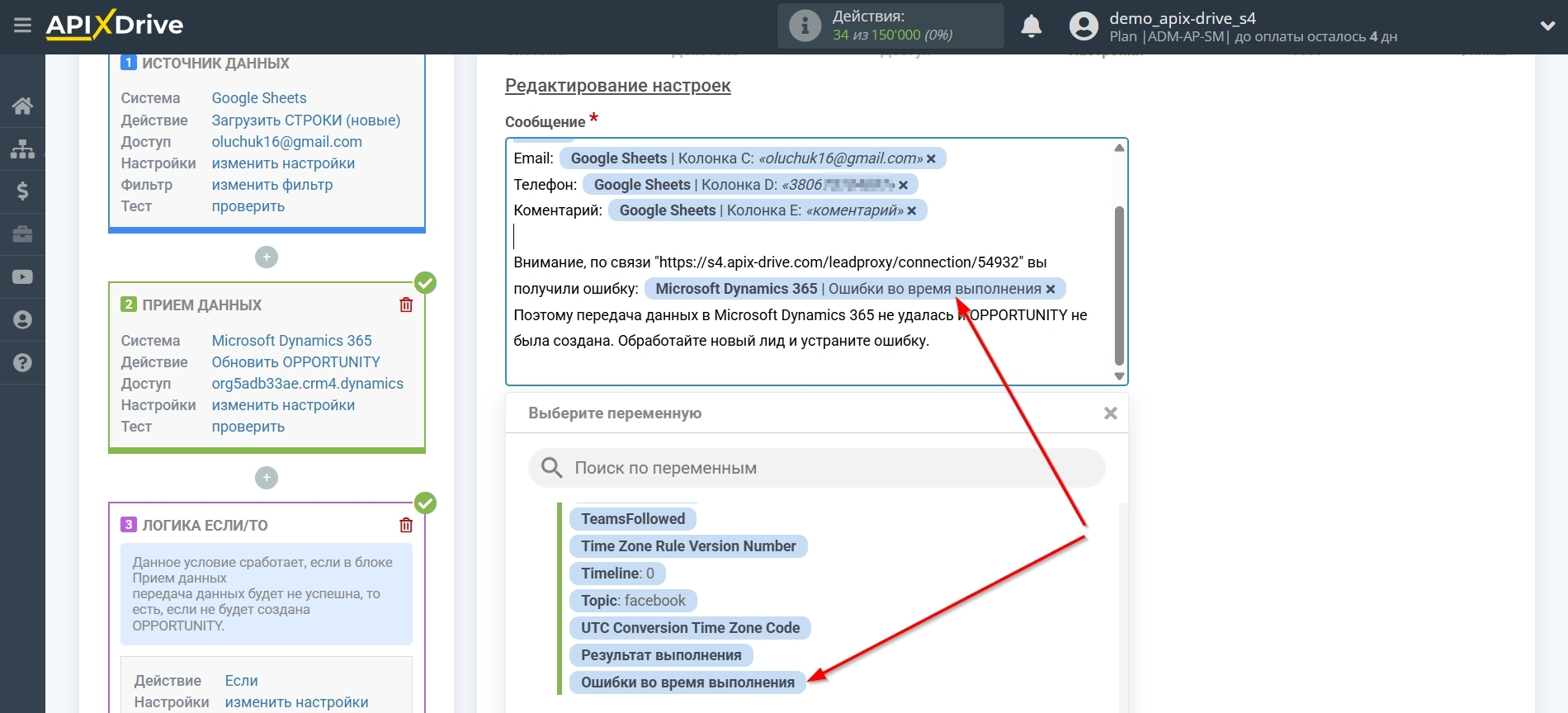Click the search magnifier icon

551,468
